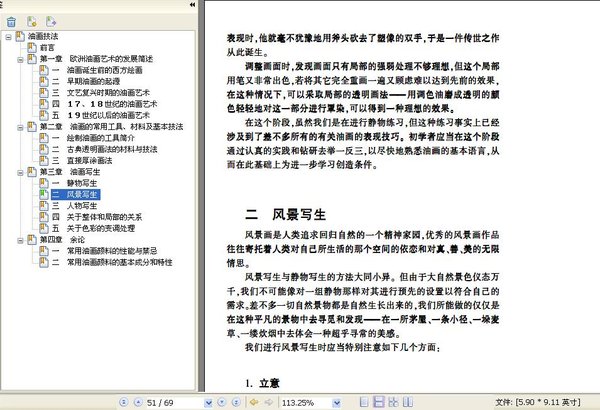Collapse the bookmarks panel with double arrow
The image size is (600, 410).
click(x=192, y=5)
